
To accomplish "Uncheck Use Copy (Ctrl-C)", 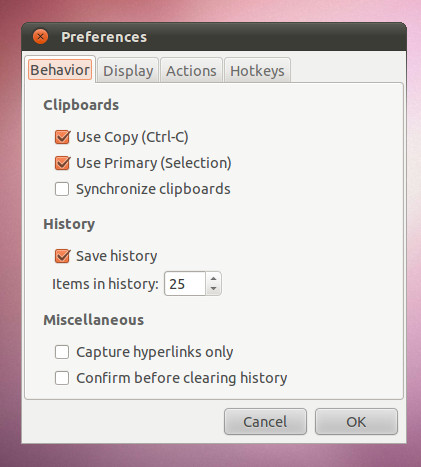I will (x=62, y=137).
